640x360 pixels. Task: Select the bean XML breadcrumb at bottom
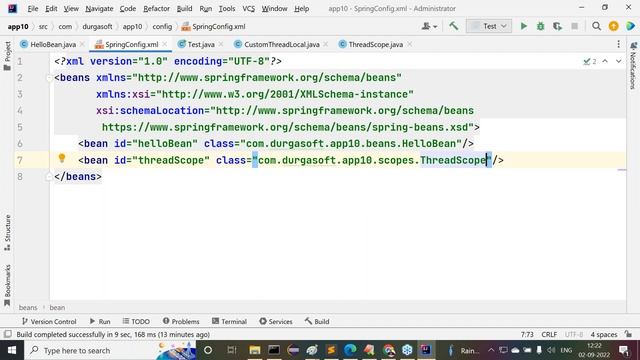57,308
